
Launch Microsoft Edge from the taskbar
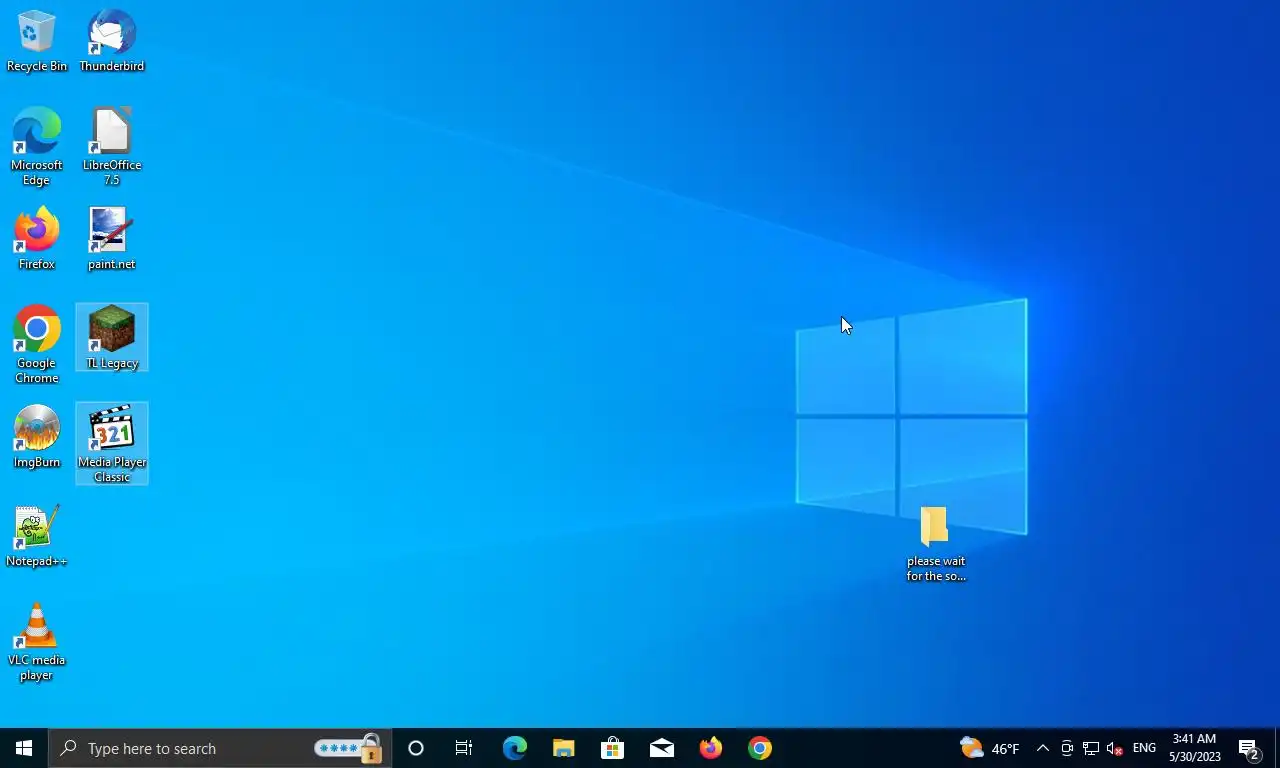pyautogui.click(x=514, y=748)
